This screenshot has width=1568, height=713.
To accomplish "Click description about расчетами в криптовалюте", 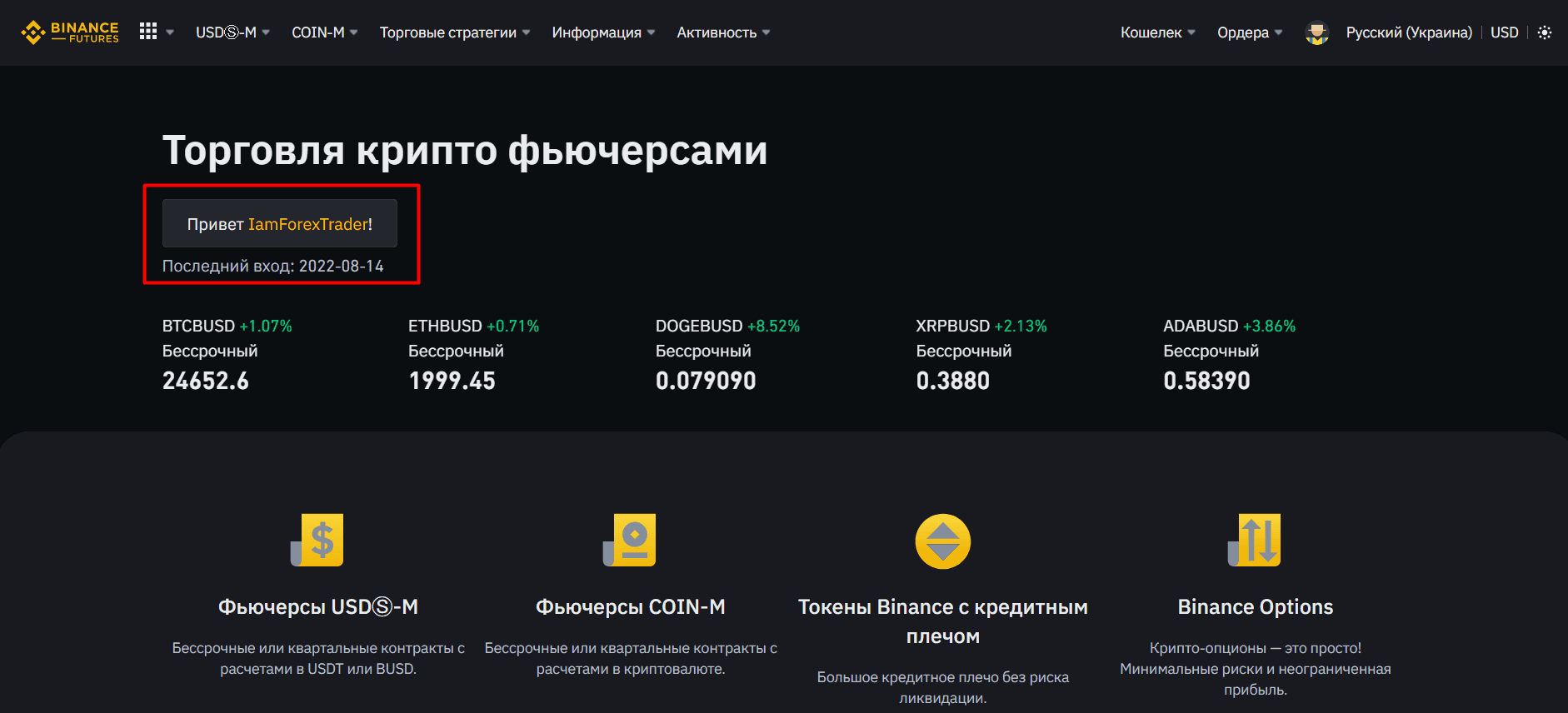I will [x=631, y=658].
